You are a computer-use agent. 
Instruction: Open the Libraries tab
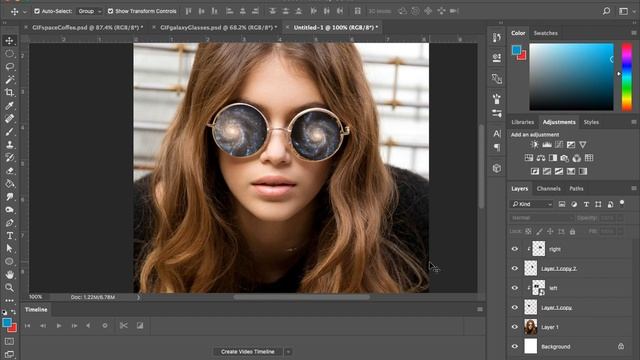click(522, 122)
